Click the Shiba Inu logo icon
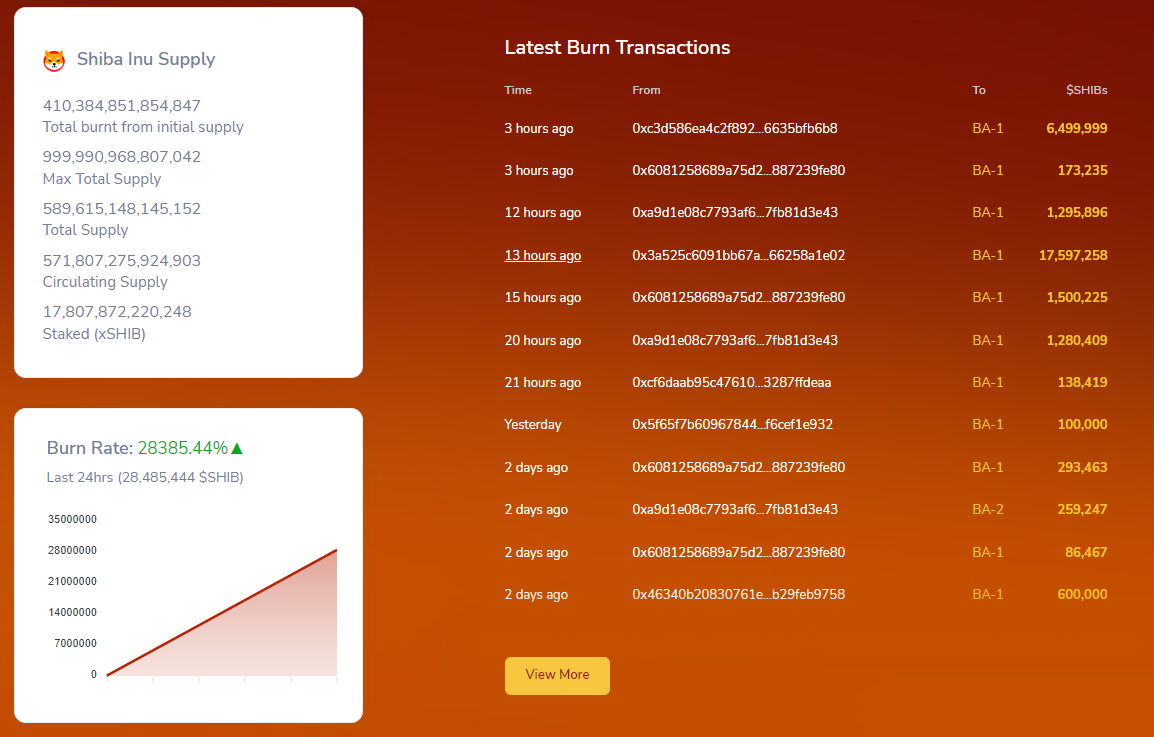Viewport: 1154px width, 737px height. (x=54, y=60)
